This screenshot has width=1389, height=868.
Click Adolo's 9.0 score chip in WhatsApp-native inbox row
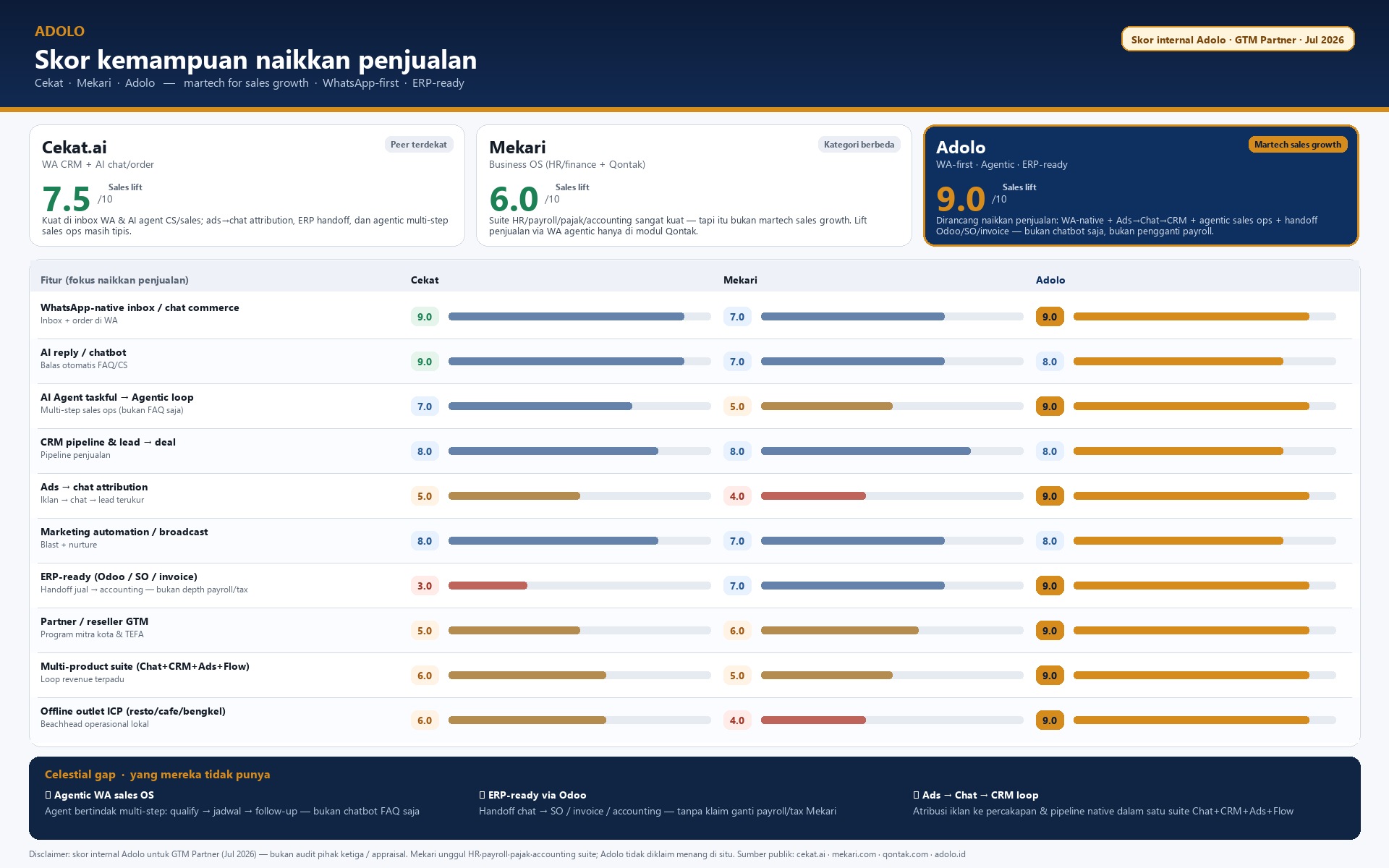coord(1050,317)
